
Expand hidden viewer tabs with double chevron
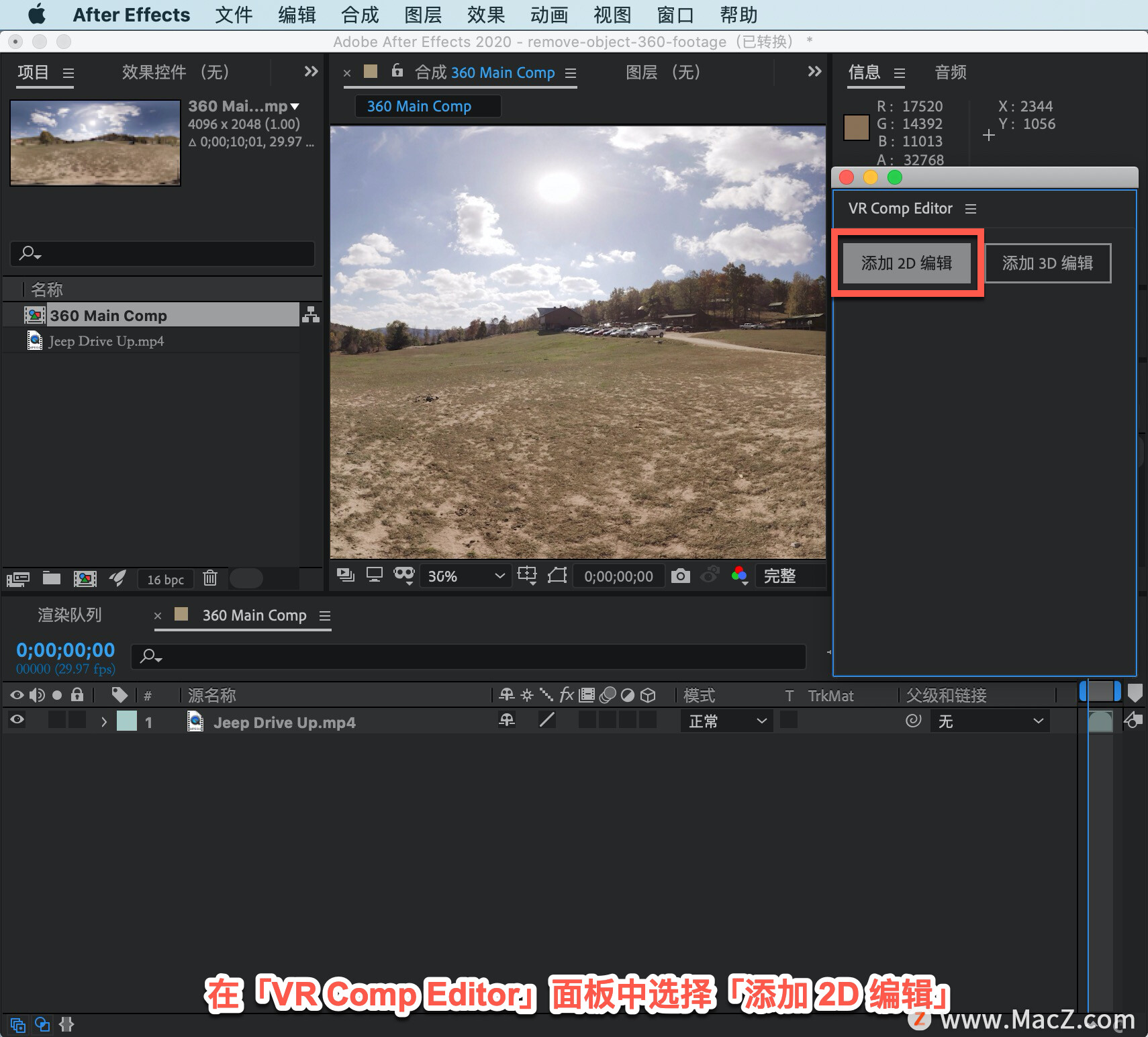tap(814, 71)
